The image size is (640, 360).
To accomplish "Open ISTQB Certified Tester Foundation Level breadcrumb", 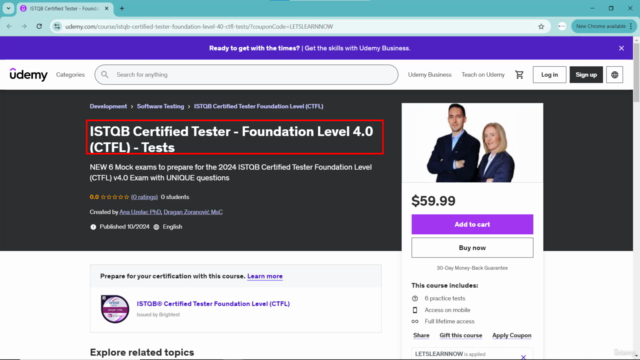I will point(258,106).
